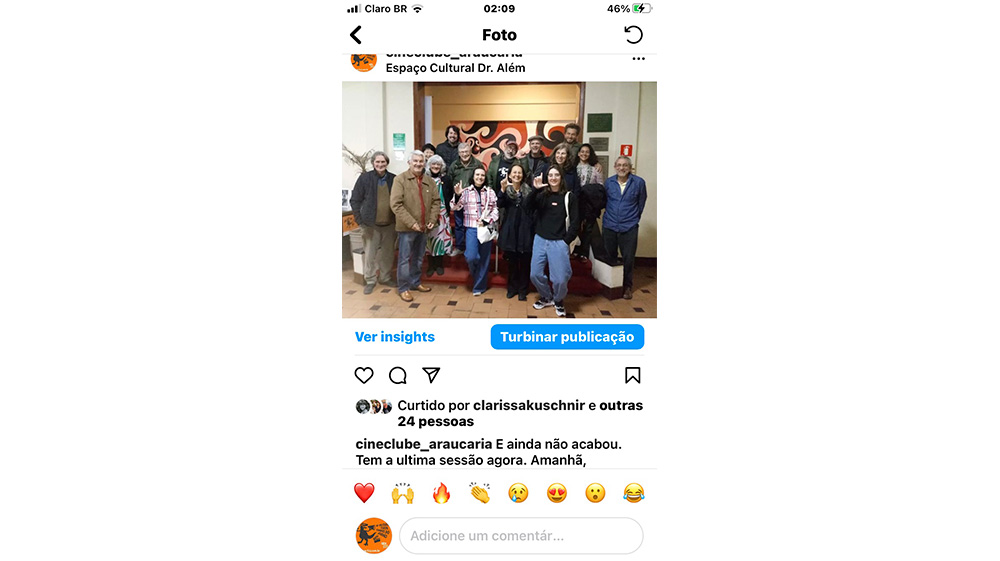This screenshot has height=561, width=1000.
Task: Open comments with the speech bubble icon
Action: click(x=398, y=375)
